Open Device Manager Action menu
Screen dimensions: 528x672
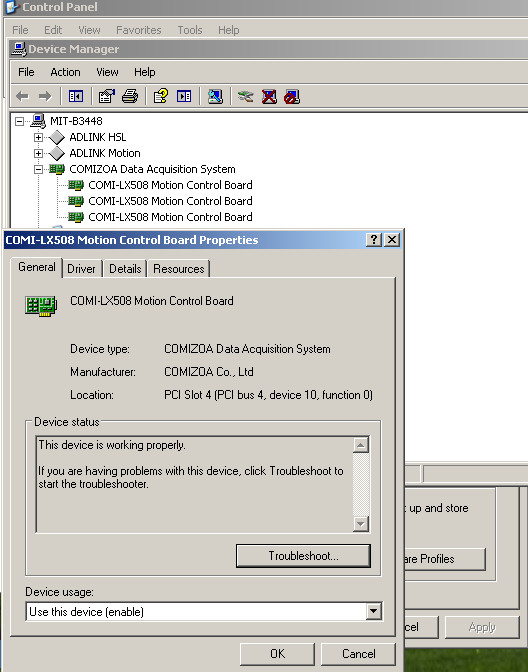tap(65, 72)
